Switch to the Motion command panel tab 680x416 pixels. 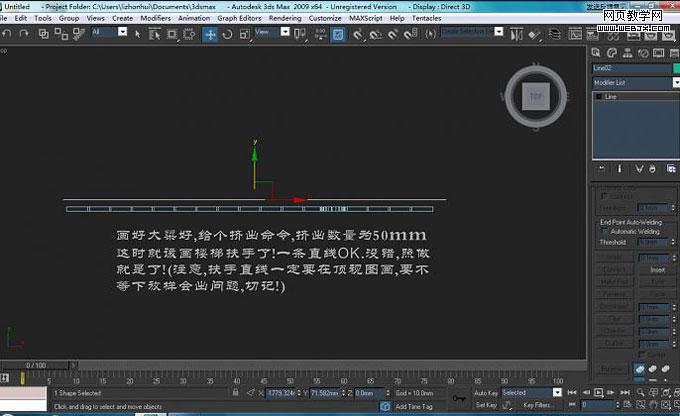643,53
